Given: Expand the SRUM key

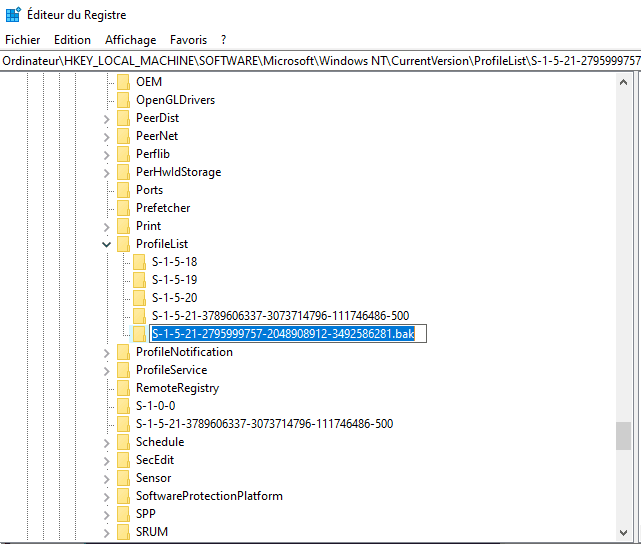Looking at the screenshot, I should (107, 533).
